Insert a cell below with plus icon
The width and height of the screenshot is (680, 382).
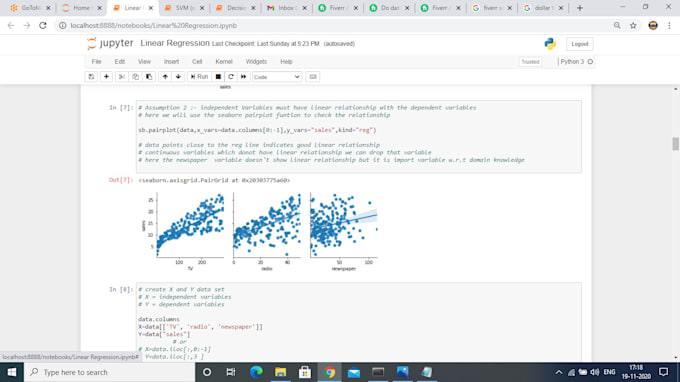coord(106,77)
